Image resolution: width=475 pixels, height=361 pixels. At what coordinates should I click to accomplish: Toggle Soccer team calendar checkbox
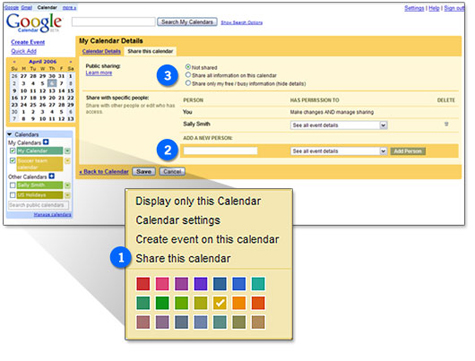(x=13, y=161)
